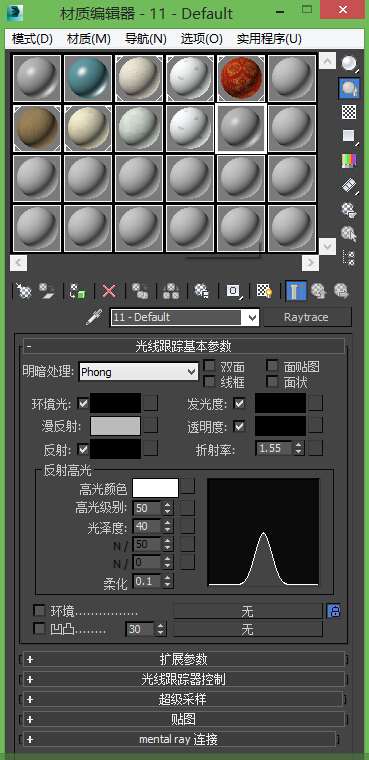Screen dimensions: 369x760
Task: Expand the 扩展参数 rollout
Action: 183,659
